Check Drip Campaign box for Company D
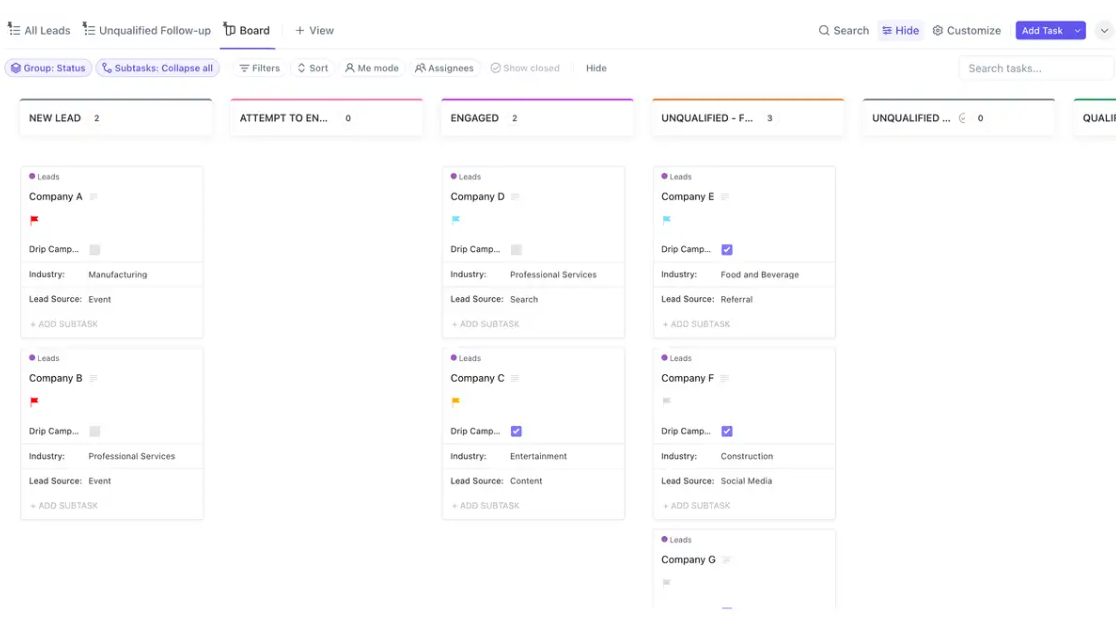The height and width of the screenshot is (619, 1116). point(516,250)
